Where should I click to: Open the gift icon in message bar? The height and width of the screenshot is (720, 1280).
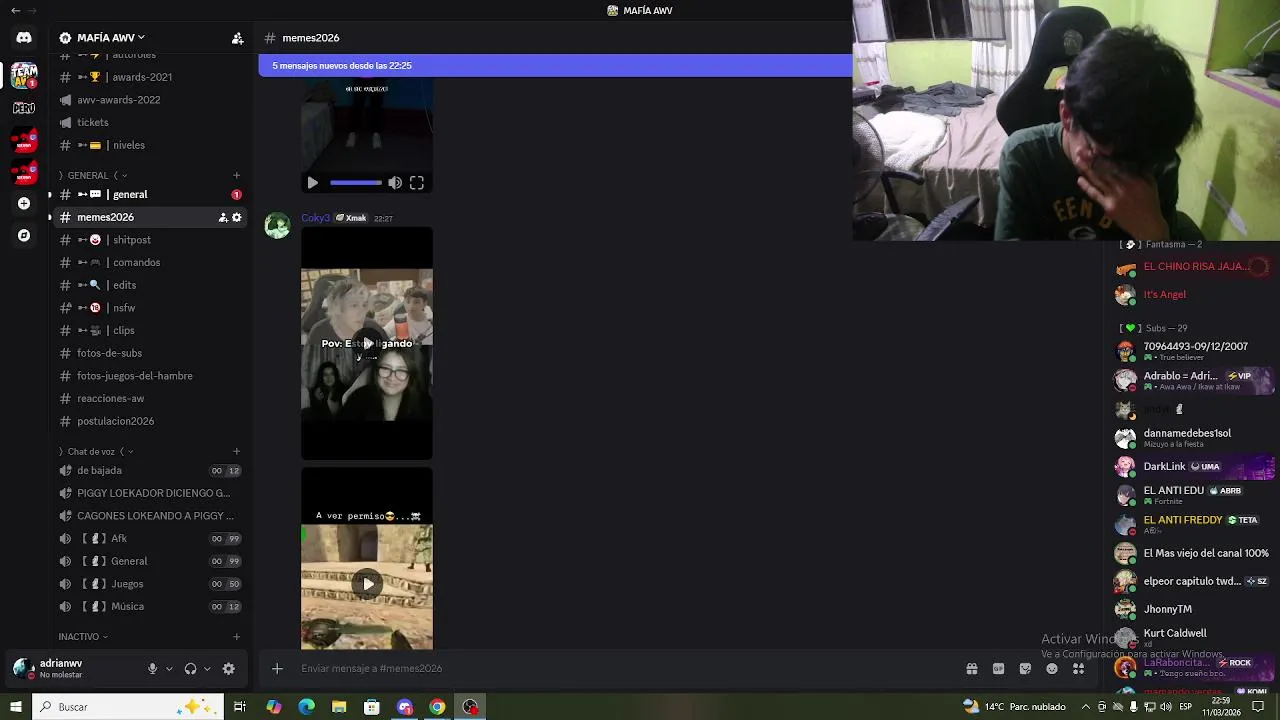(971, 669)
